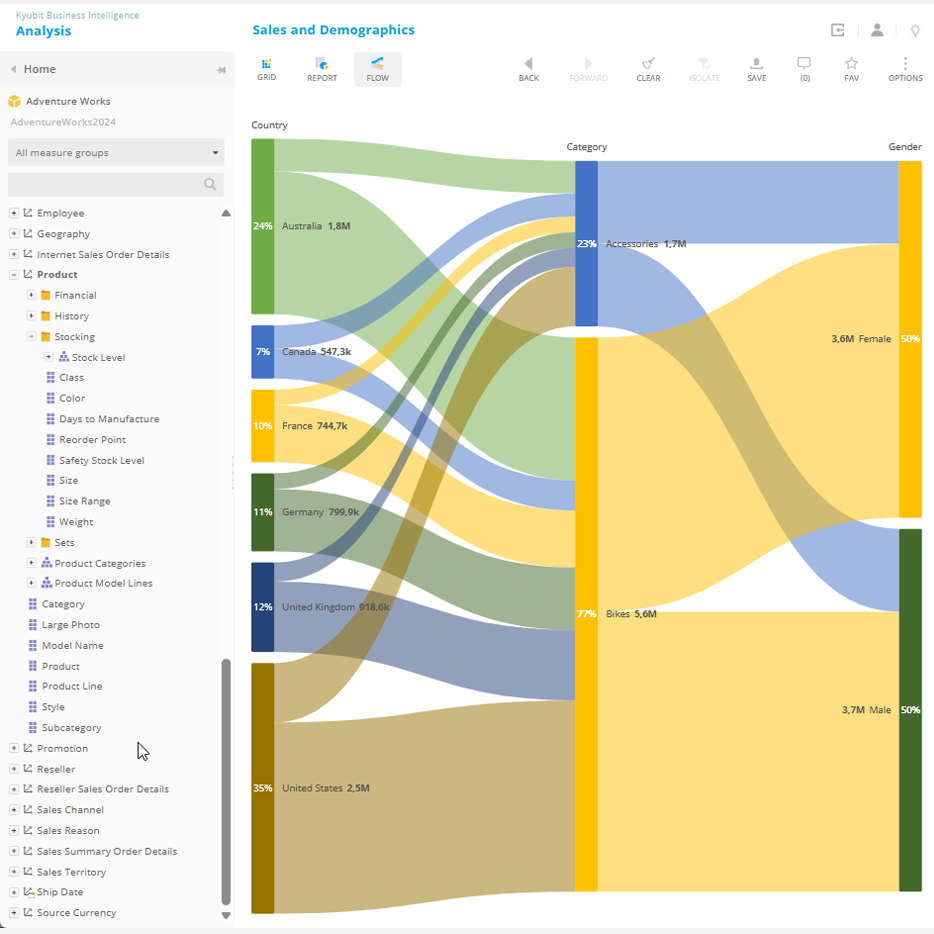This screenshot has width=934, height=934.
Task: Expand the Financial folder
Action: point(32,295)
